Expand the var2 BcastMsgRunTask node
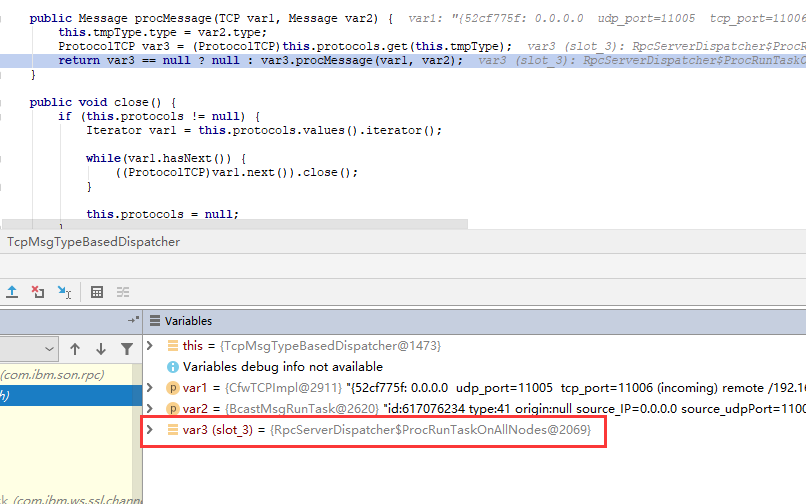Screen dimensions: 806x504 click(150, 408)
